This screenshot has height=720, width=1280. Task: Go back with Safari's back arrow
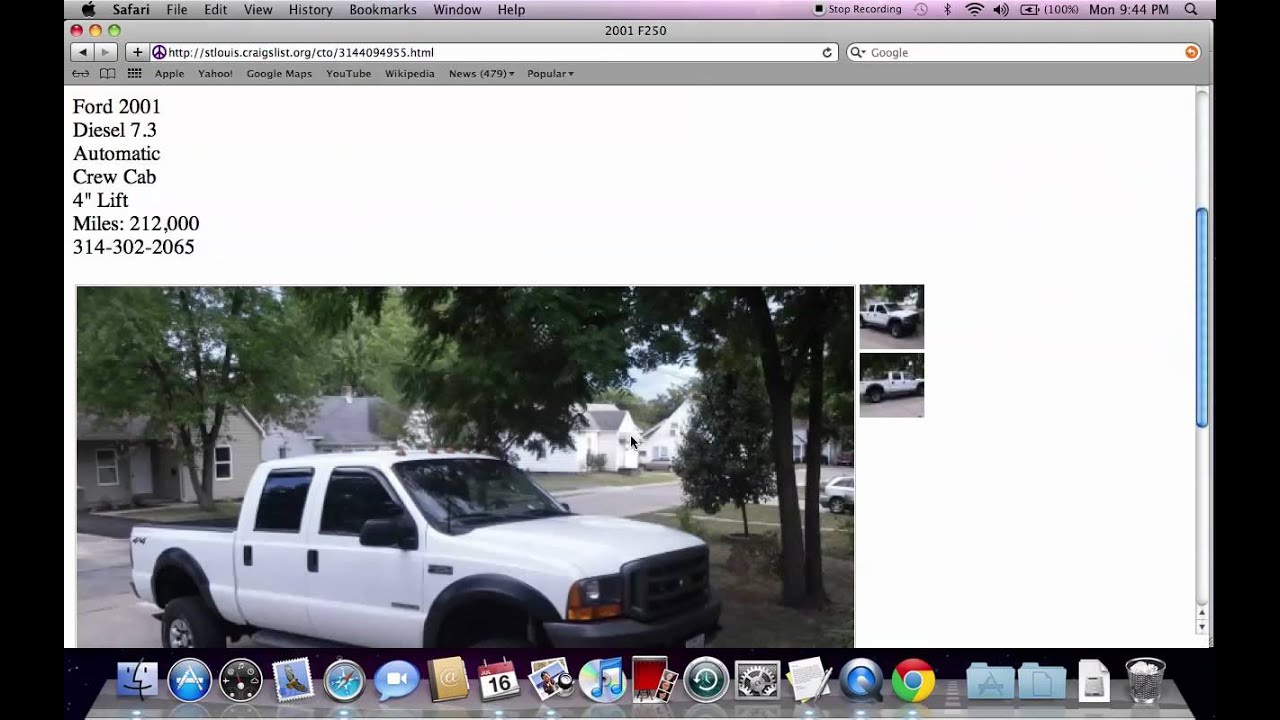[x=82, y=52]
